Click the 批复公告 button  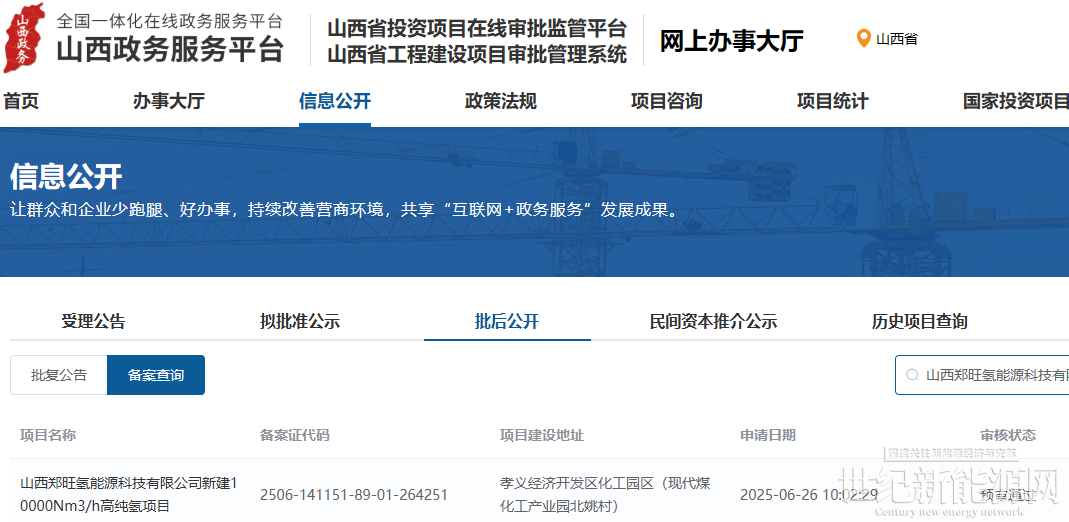point(59,375)
